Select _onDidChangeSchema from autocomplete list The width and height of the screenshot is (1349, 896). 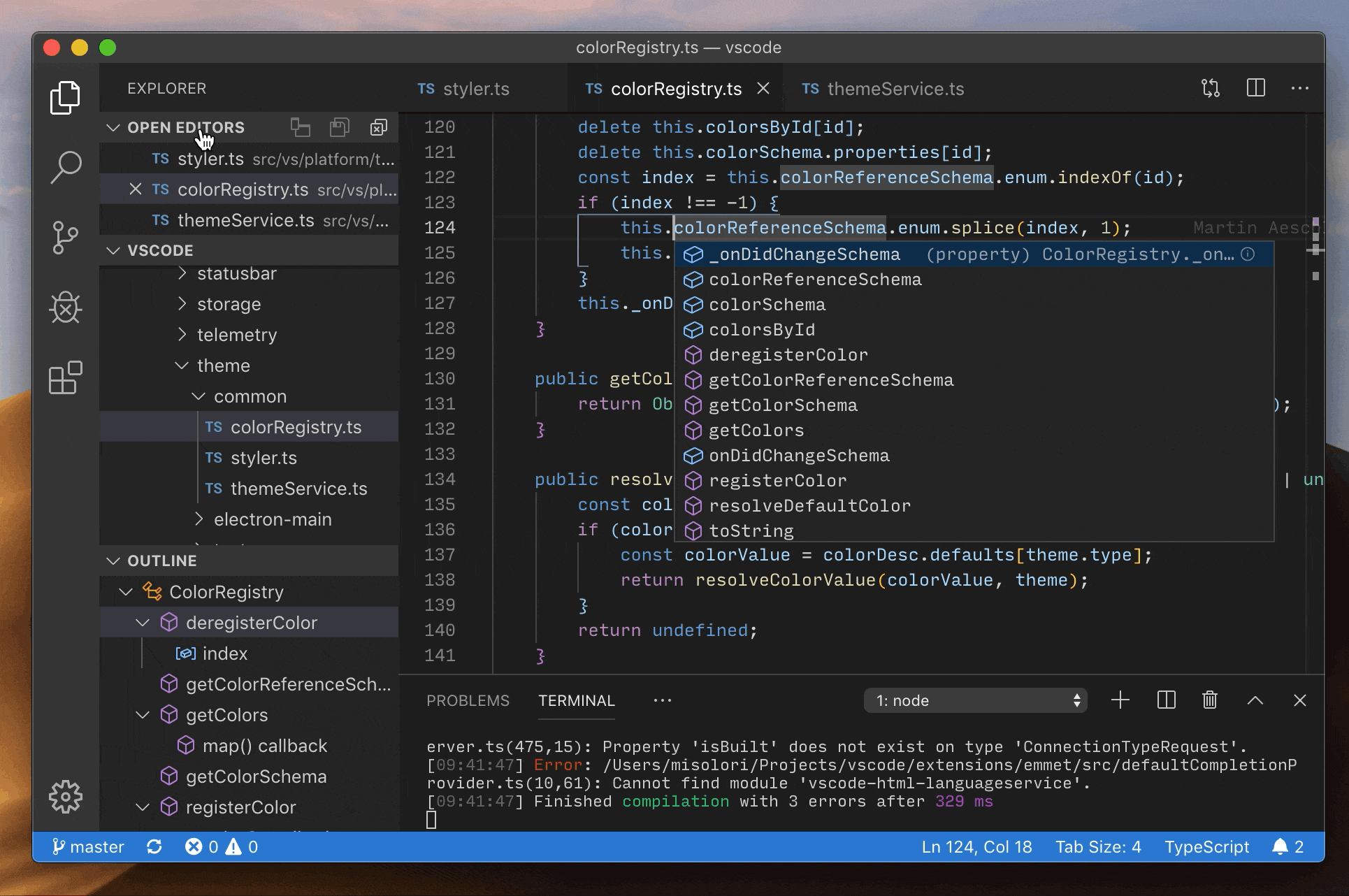point(800,253)
